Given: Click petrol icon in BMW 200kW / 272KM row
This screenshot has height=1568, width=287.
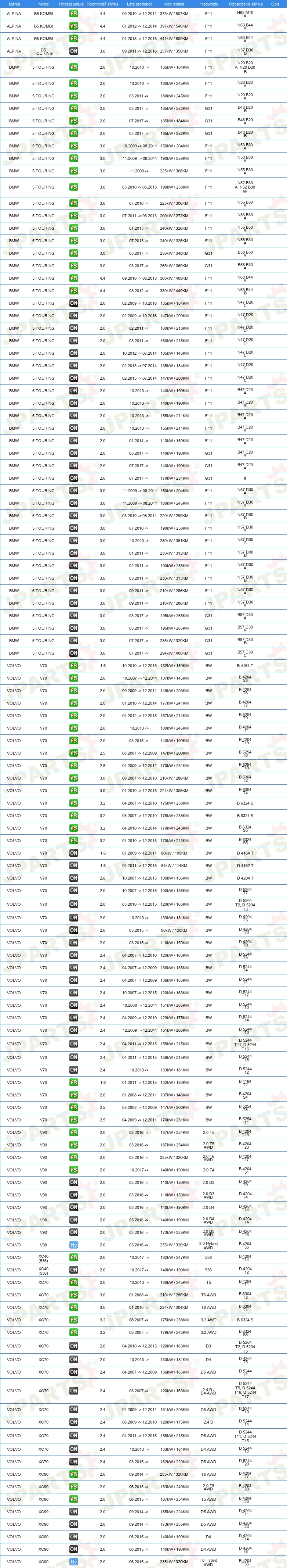Looking at the screenshot, I should pos(73,215).
